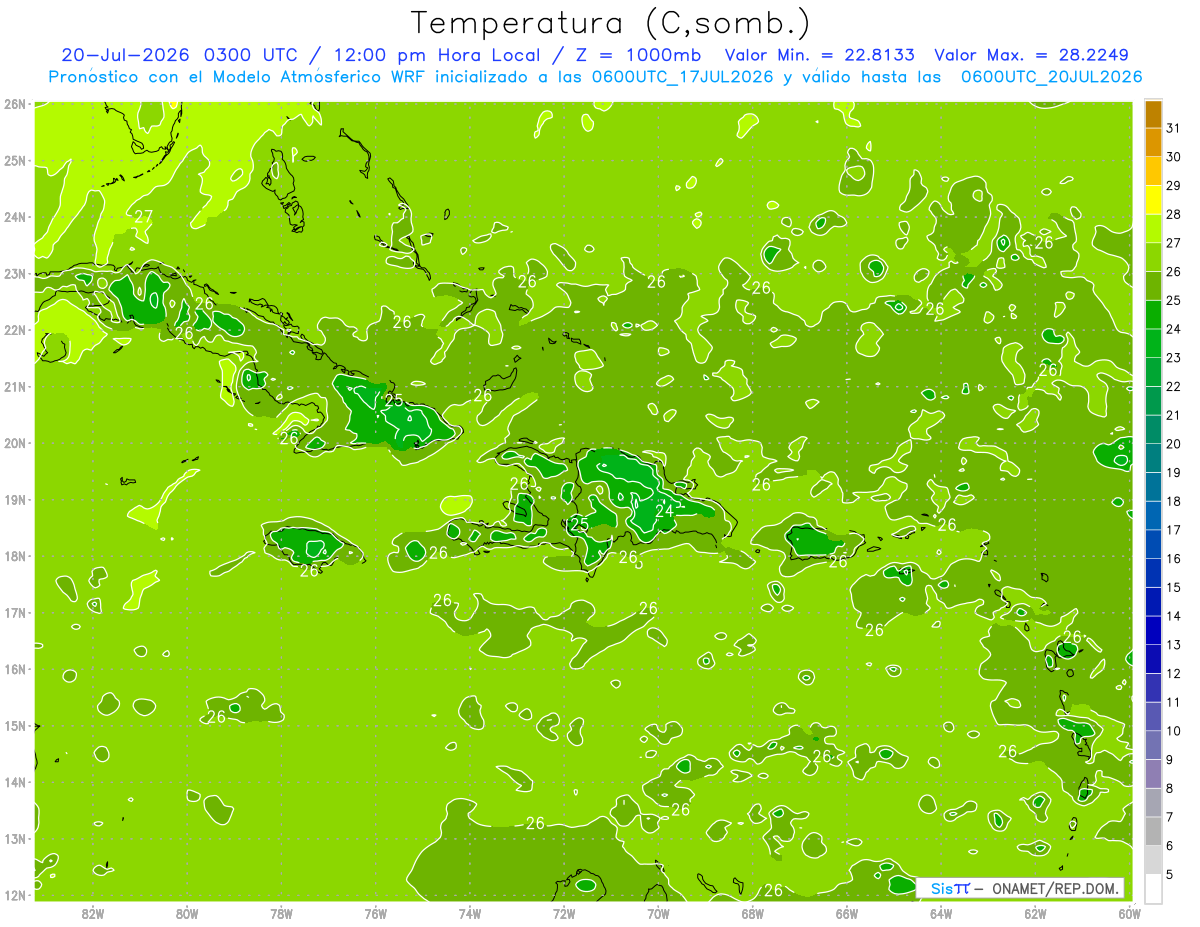This screenshot has width=1200, height=927.
Task: Click the "26" contour label below Jamaica
Action: [x=309, y=571]
